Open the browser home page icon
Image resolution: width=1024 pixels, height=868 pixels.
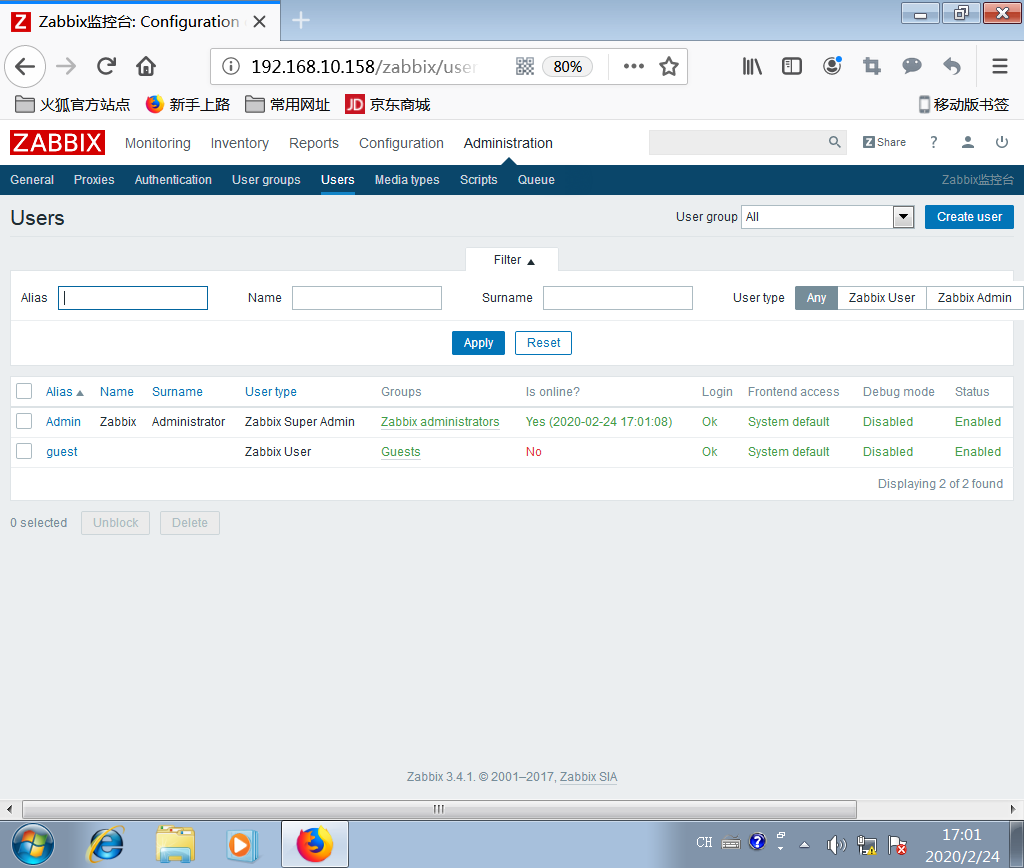coord(146,66)
